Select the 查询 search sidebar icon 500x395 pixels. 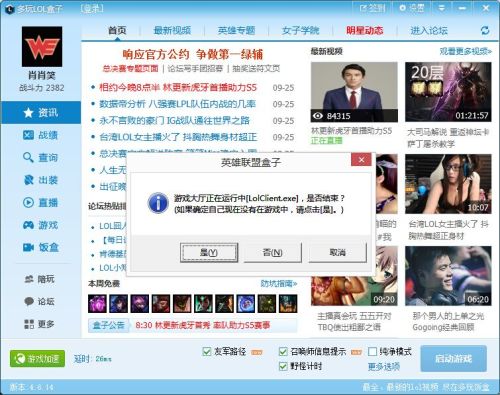click(28, 157)
